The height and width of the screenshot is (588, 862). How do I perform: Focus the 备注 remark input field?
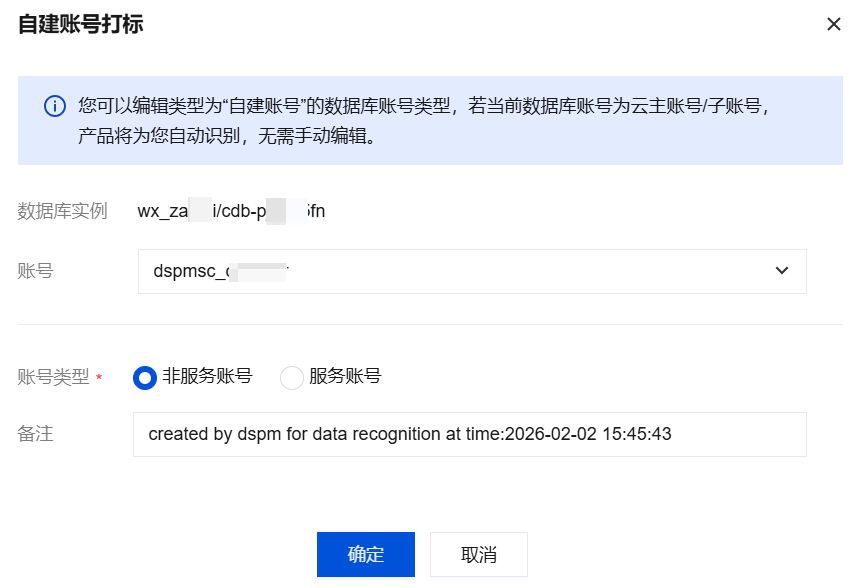(469, 435)
